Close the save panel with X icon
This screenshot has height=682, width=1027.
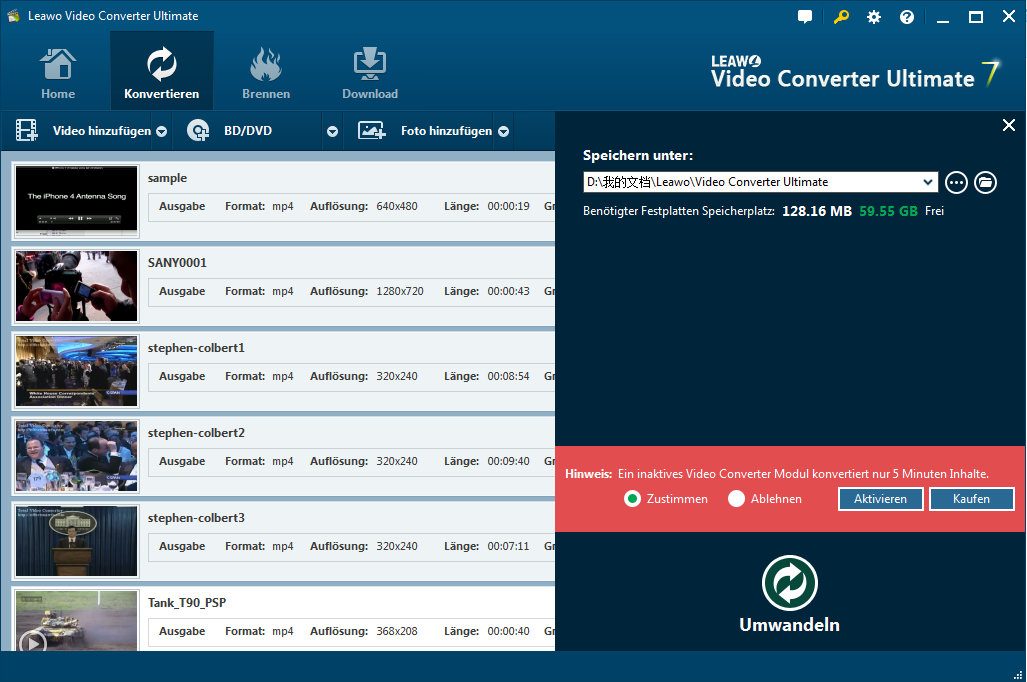click(x=1008, y=125)
